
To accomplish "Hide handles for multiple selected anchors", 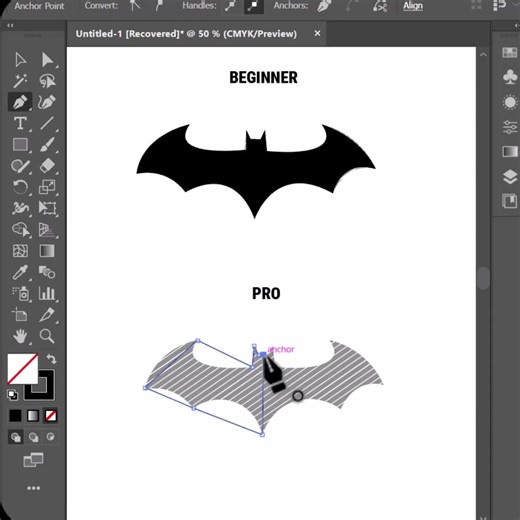I will [x=253, y=6].
